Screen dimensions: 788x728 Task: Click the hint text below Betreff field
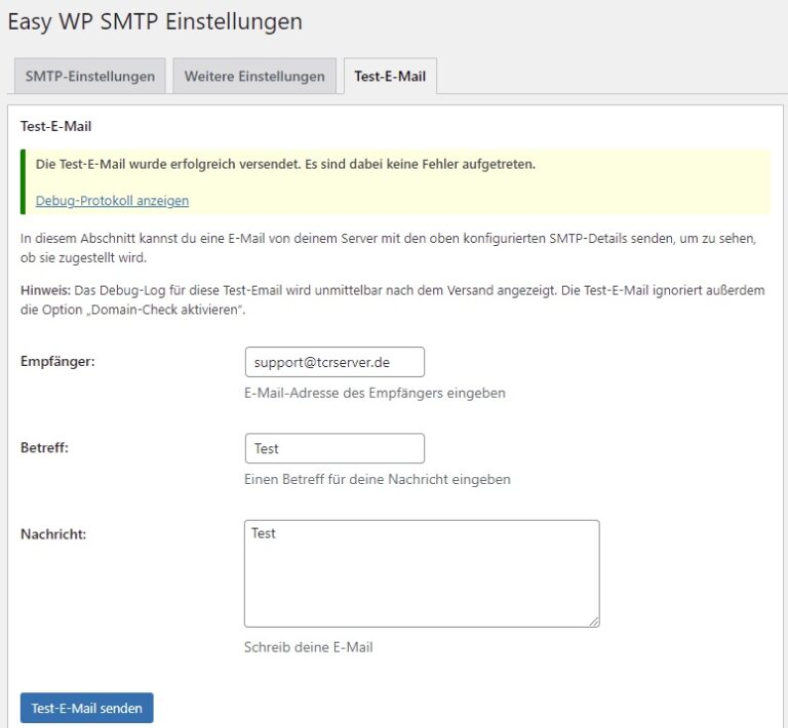(377, 479)
